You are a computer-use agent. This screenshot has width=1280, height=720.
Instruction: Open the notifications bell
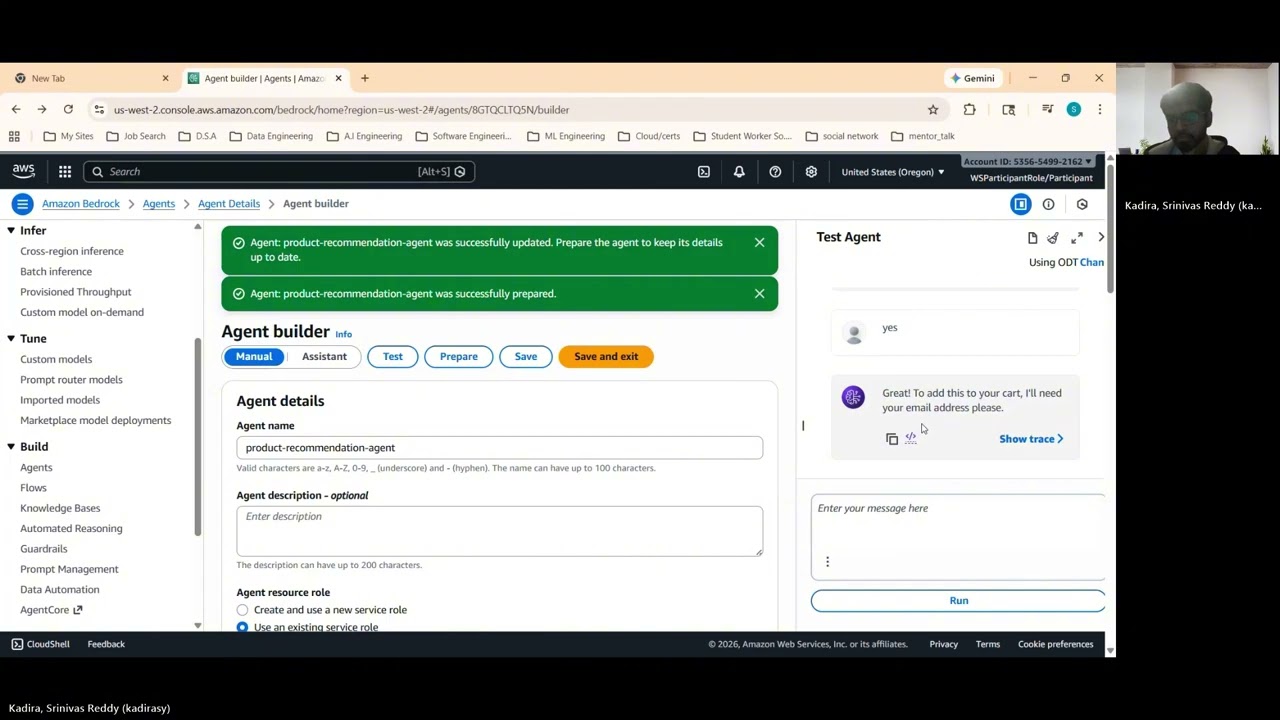tap(739, 172)
